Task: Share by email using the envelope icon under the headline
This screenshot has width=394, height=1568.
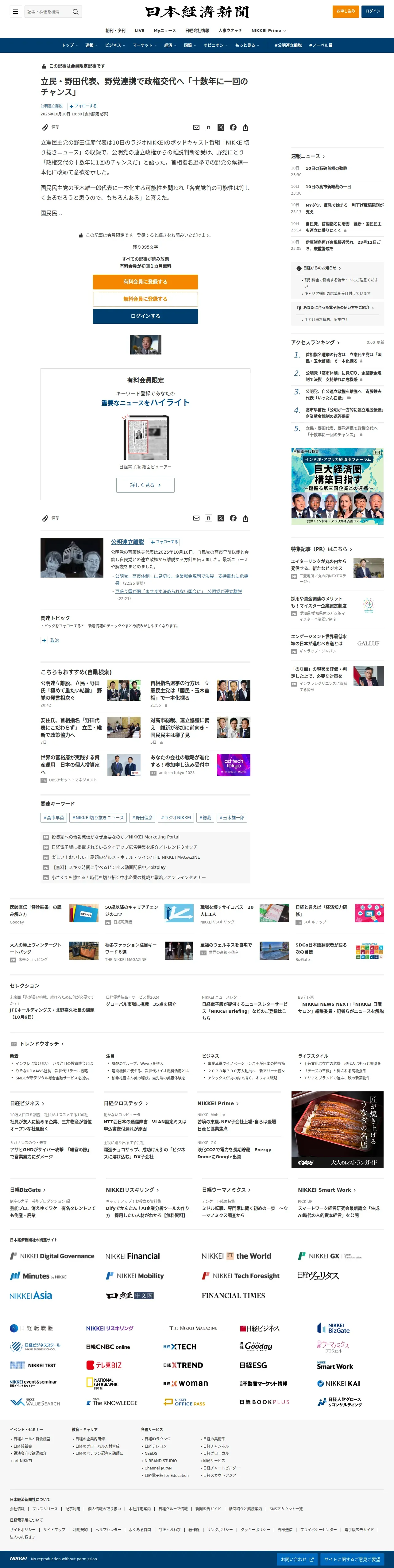Action: point(196,128)
